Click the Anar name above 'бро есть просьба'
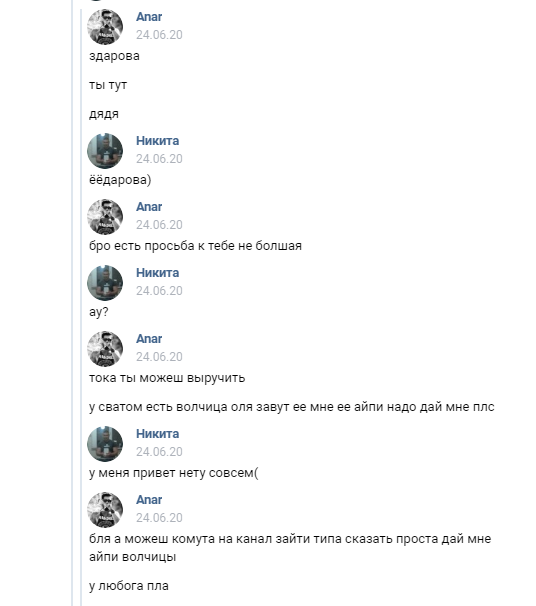The height and width of the screenshot is (606, 536). click(149, 207)
